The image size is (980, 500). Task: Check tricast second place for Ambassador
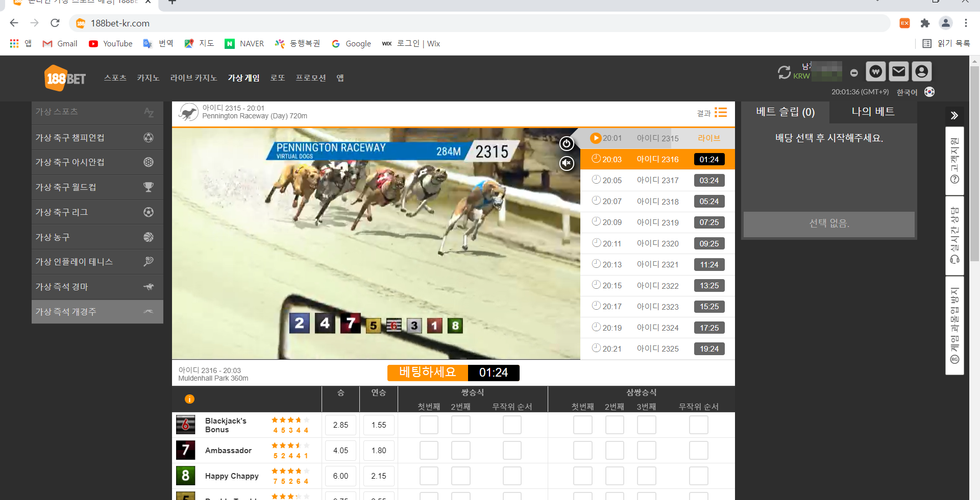click(x=614, y=451)
